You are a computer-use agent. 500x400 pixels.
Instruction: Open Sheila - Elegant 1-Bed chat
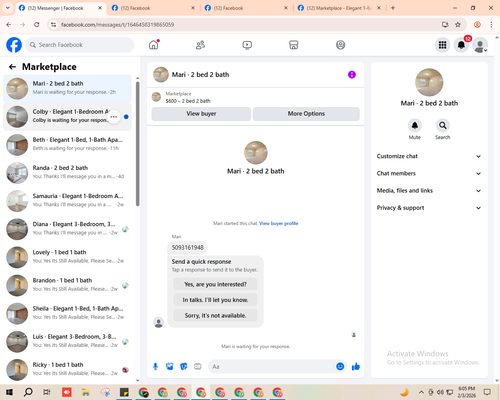click(67, 313)
